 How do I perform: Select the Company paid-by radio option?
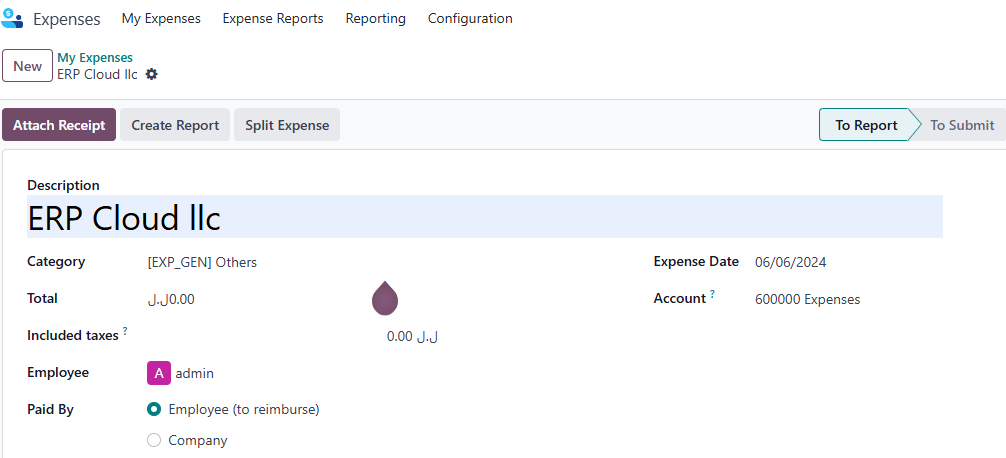coord(154,441)
